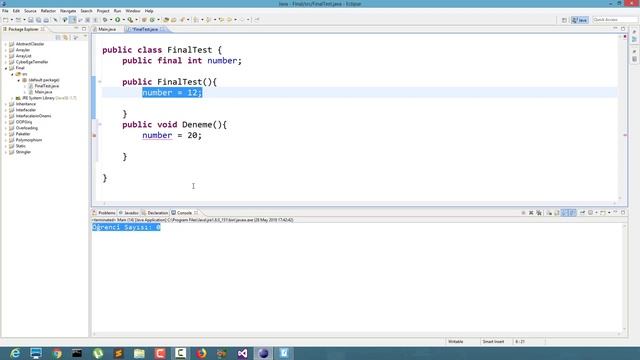Image resolution: width=640 pixels, height=360 pixels.
Task: Open the Open Perspective button
Action: click(x=564, y=20)
